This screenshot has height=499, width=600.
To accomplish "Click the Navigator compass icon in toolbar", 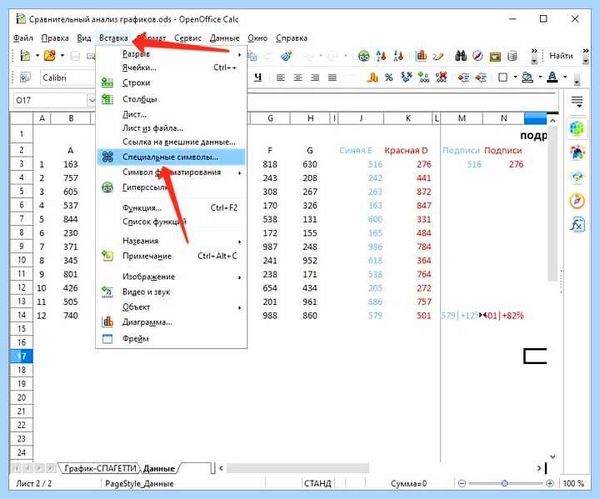I will click(x=478, y=56).
